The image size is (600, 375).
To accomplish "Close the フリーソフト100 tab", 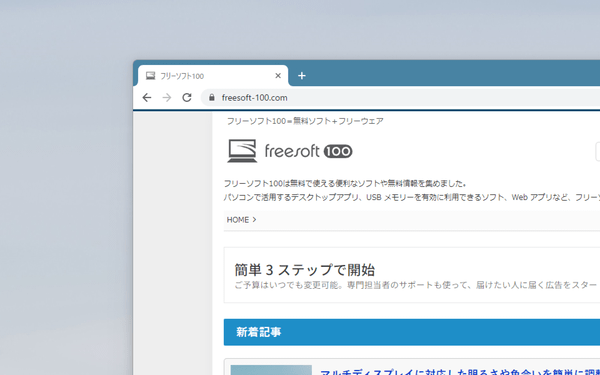I will [x=278, y=76].
